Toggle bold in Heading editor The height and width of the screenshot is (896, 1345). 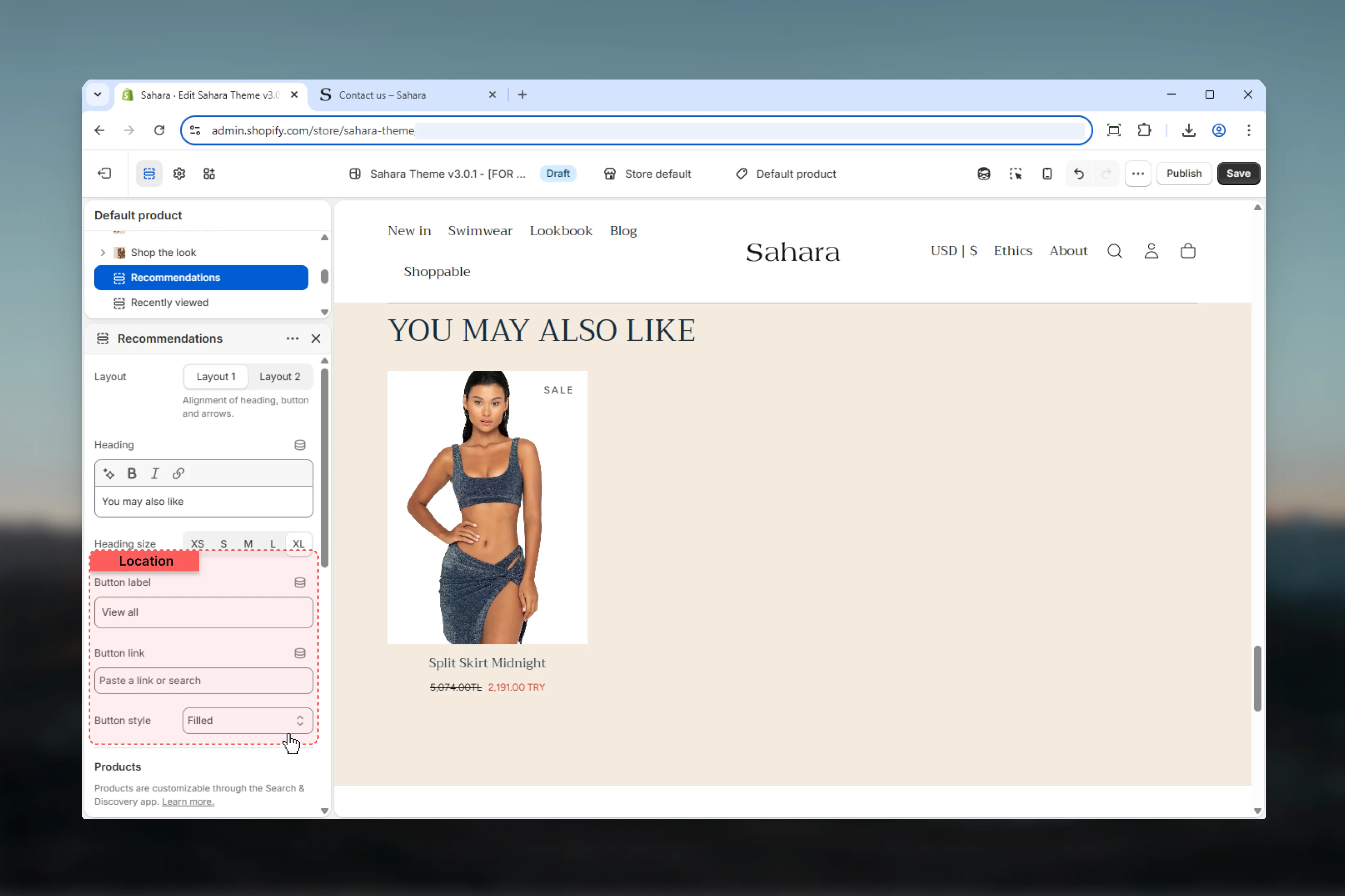(132, 473)
